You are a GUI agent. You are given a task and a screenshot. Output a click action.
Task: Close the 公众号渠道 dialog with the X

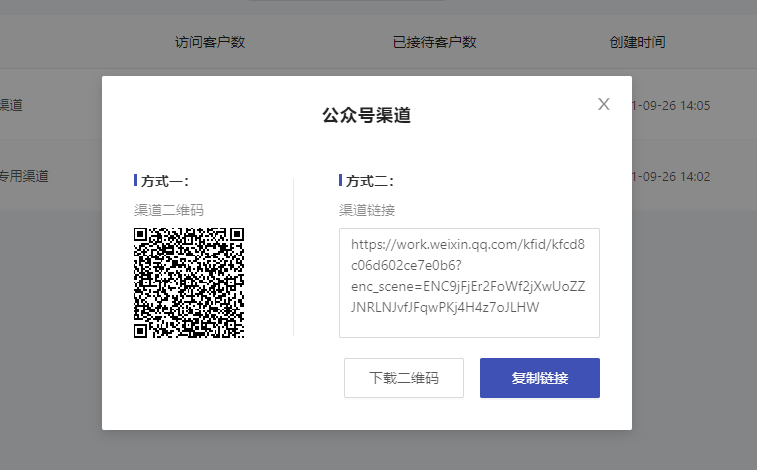603,104
